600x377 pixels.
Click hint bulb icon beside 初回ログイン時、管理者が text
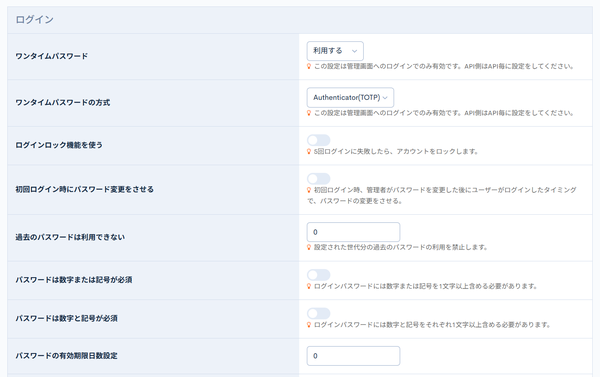[x=309, y=190]
